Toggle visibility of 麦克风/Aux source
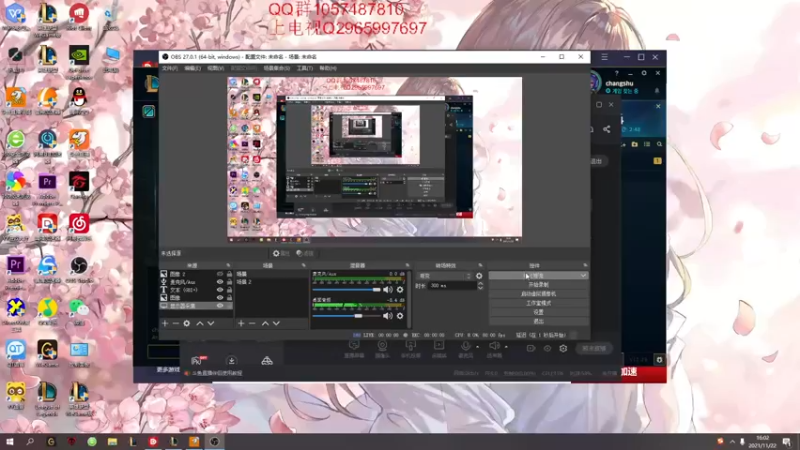Image resolution: width=800 pixels, height=450 pixels. pos(220,282)
